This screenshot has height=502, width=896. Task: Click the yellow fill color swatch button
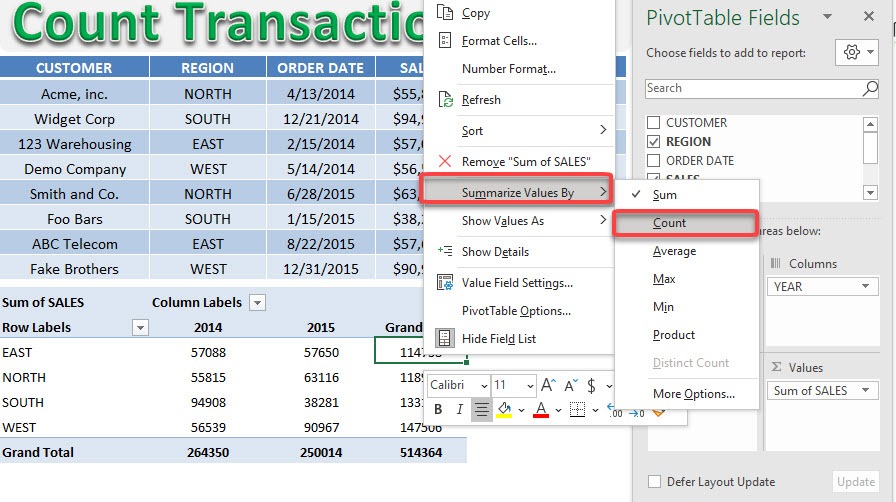point(504,409)
